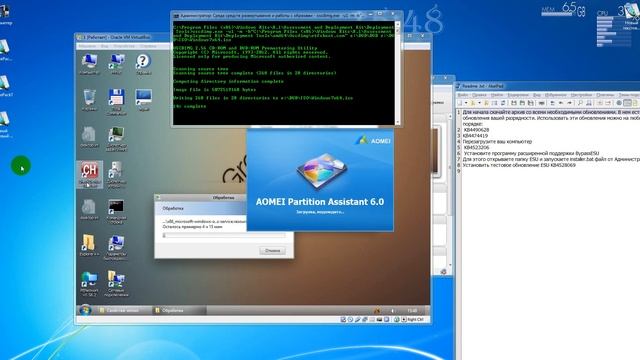Open the monitor shortcut icon beside Total Commander
This screenshot has width=640, height=360.
pos(143,99)
